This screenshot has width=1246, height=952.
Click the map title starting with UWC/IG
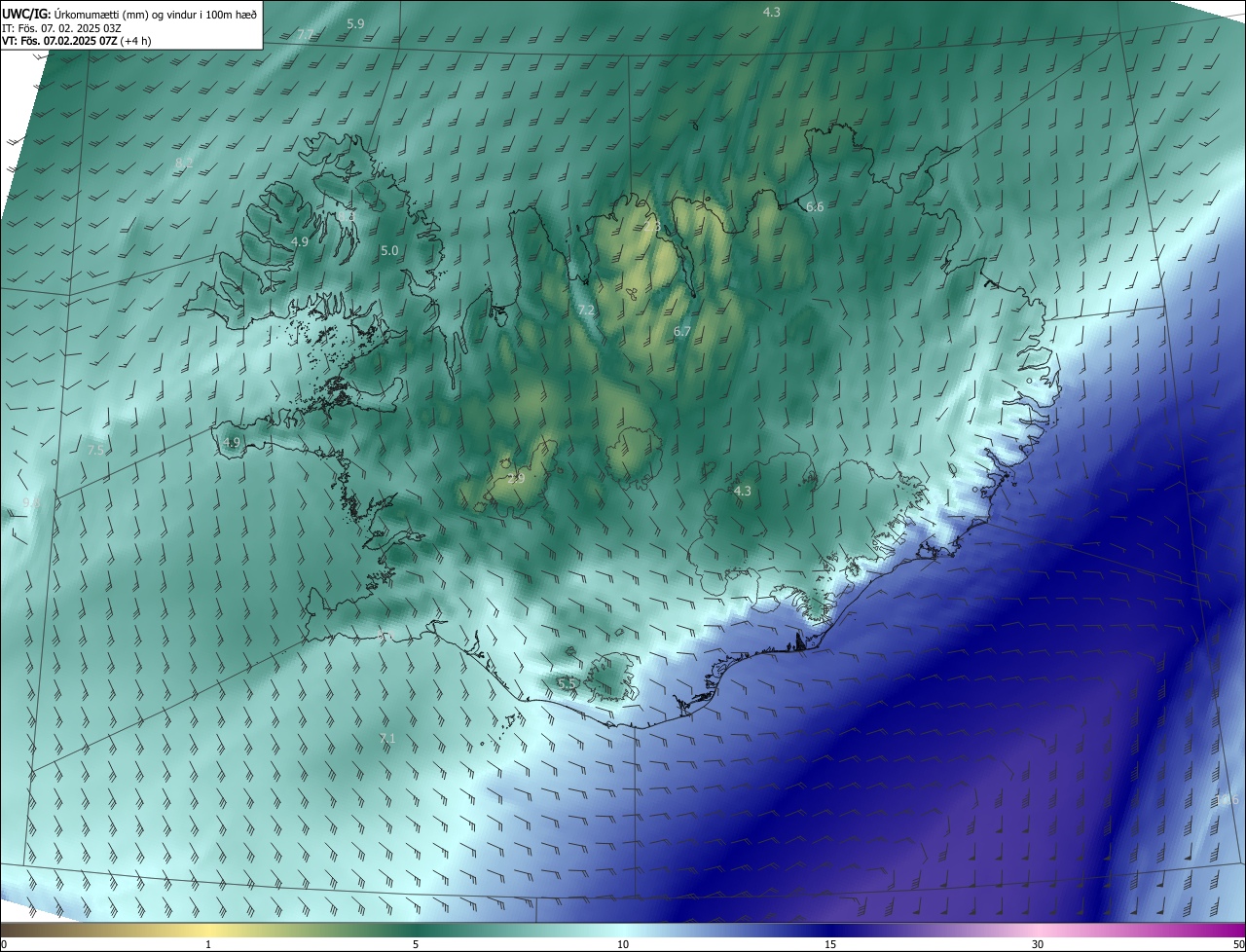coord(129,15)
